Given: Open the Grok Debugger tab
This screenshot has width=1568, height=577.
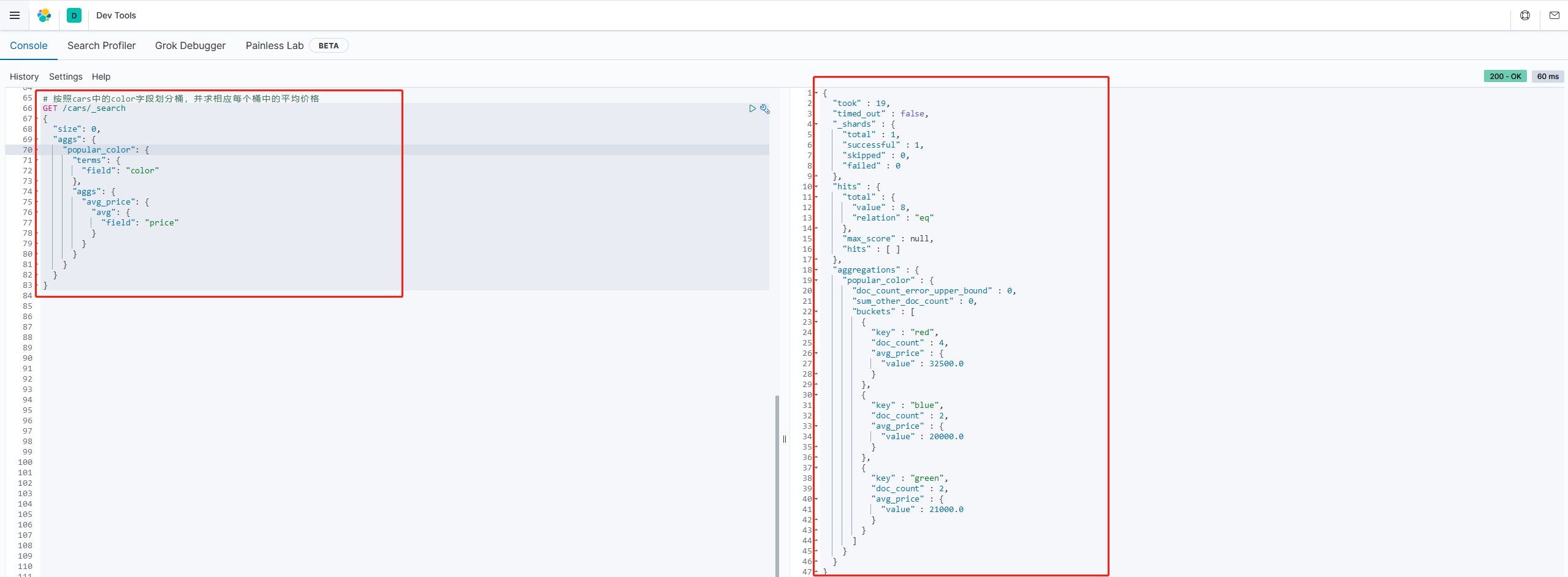Looking at the screenshot, I should (191, 45).
